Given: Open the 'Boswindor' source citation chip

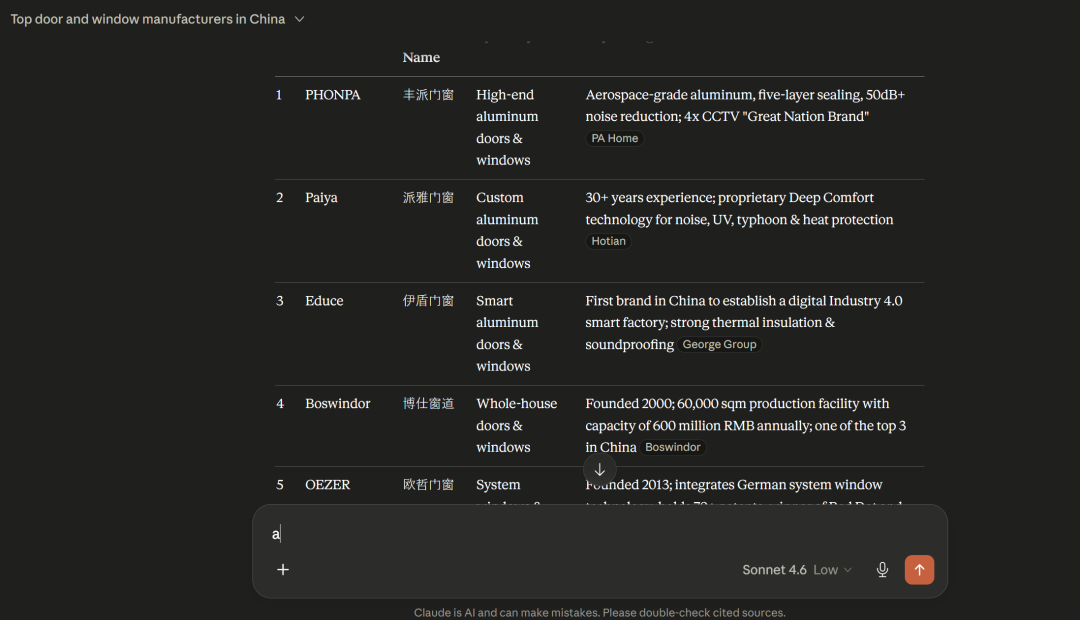Looking at the screenshot, I should [x=673, y=447].
